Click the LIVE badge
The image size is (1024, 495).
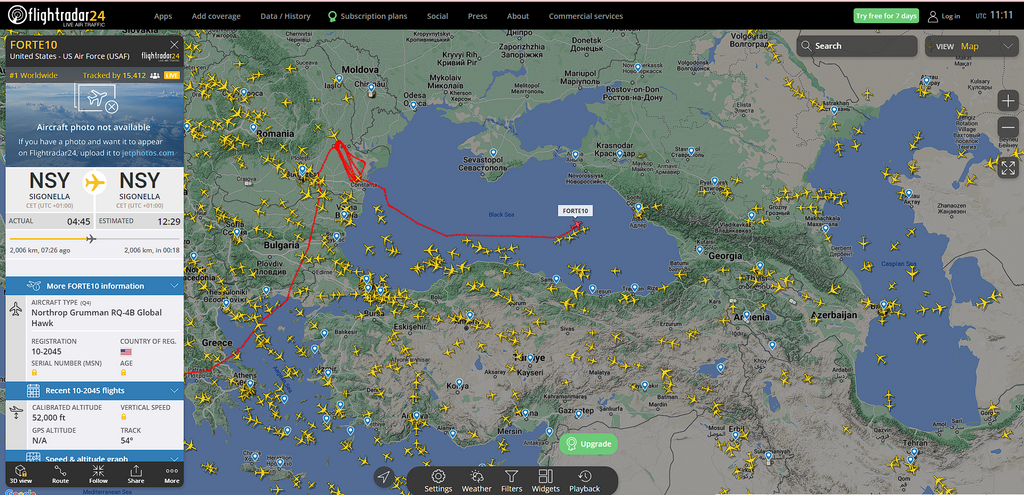172,76
